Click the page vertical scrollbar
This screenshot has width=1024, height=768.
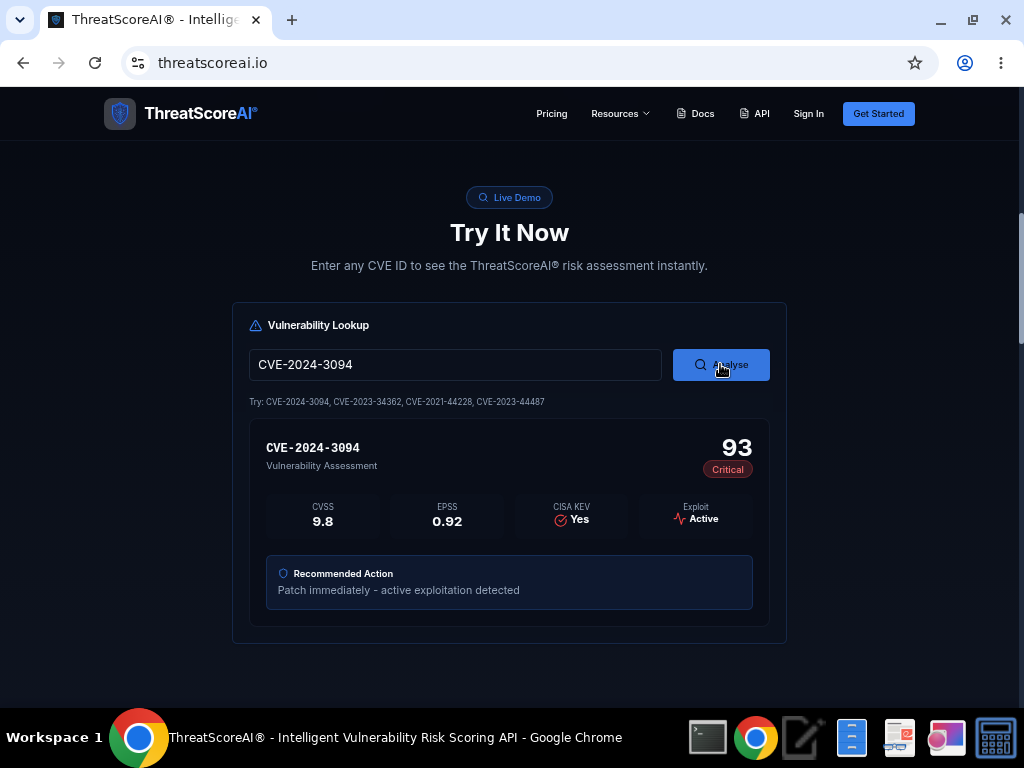click(1020, 278)
